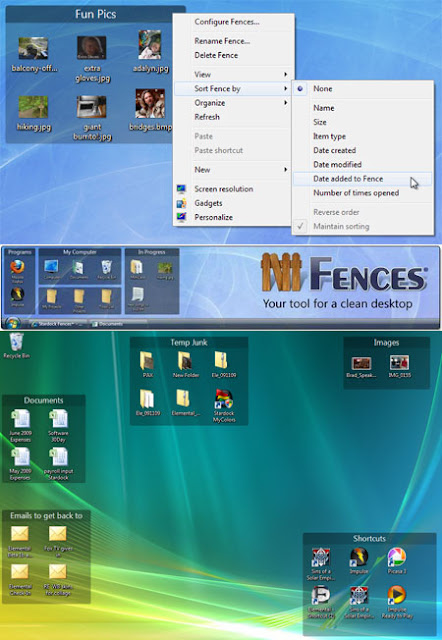Click the Windows Start orb
The image size is (442, 640).
click(13, 324)
